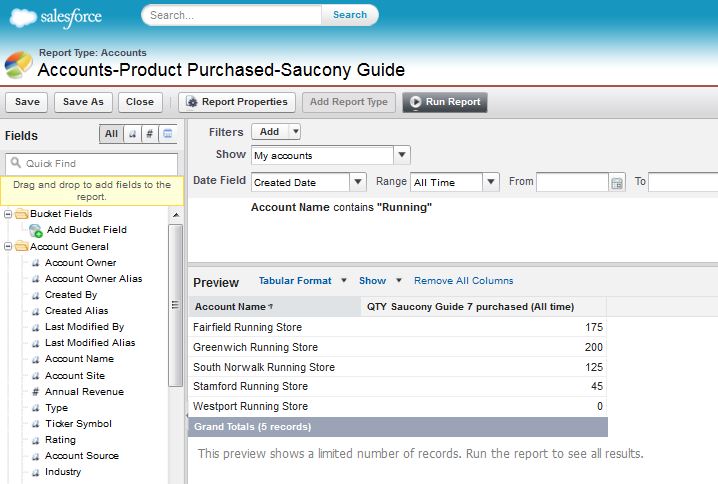Select the Last Modified Alias field
Image resolution: width=718 pixels, height=484 pixels.
point(90,343)
